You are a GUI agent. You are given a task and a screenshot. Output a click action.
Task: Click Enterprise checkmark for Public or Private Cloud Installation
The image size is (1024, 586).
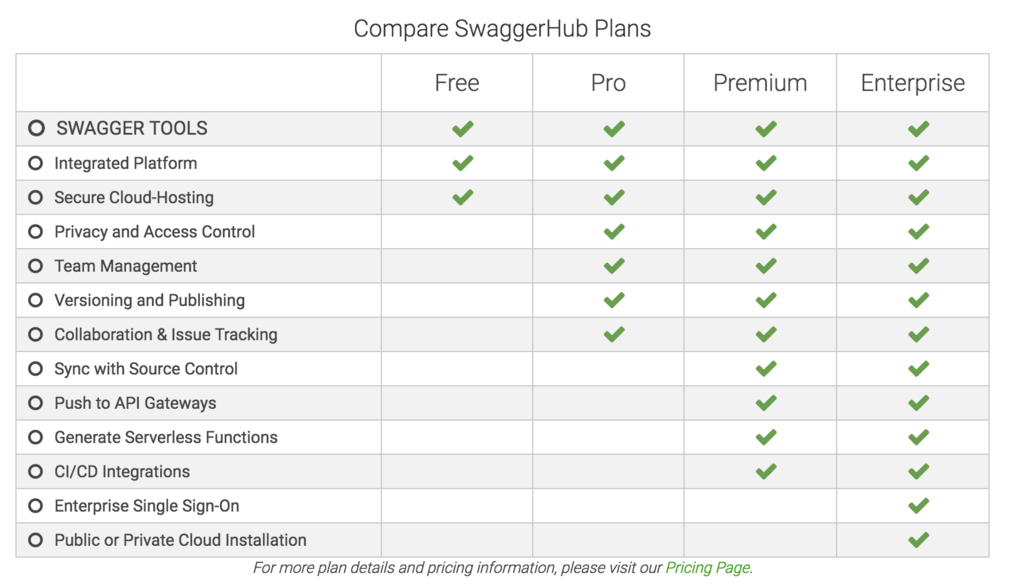918,540
